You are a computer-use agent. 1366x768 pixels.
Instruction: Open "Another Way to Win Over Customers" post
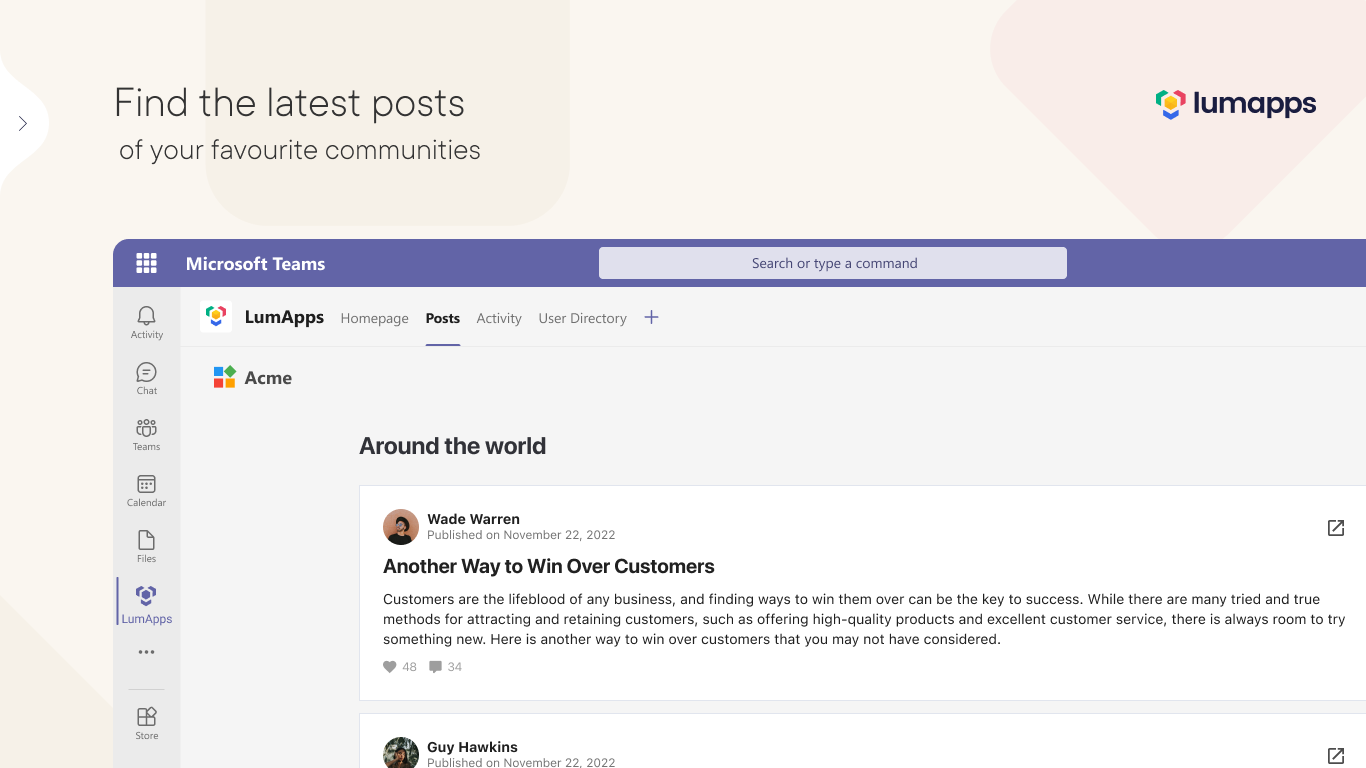[548, 566]
